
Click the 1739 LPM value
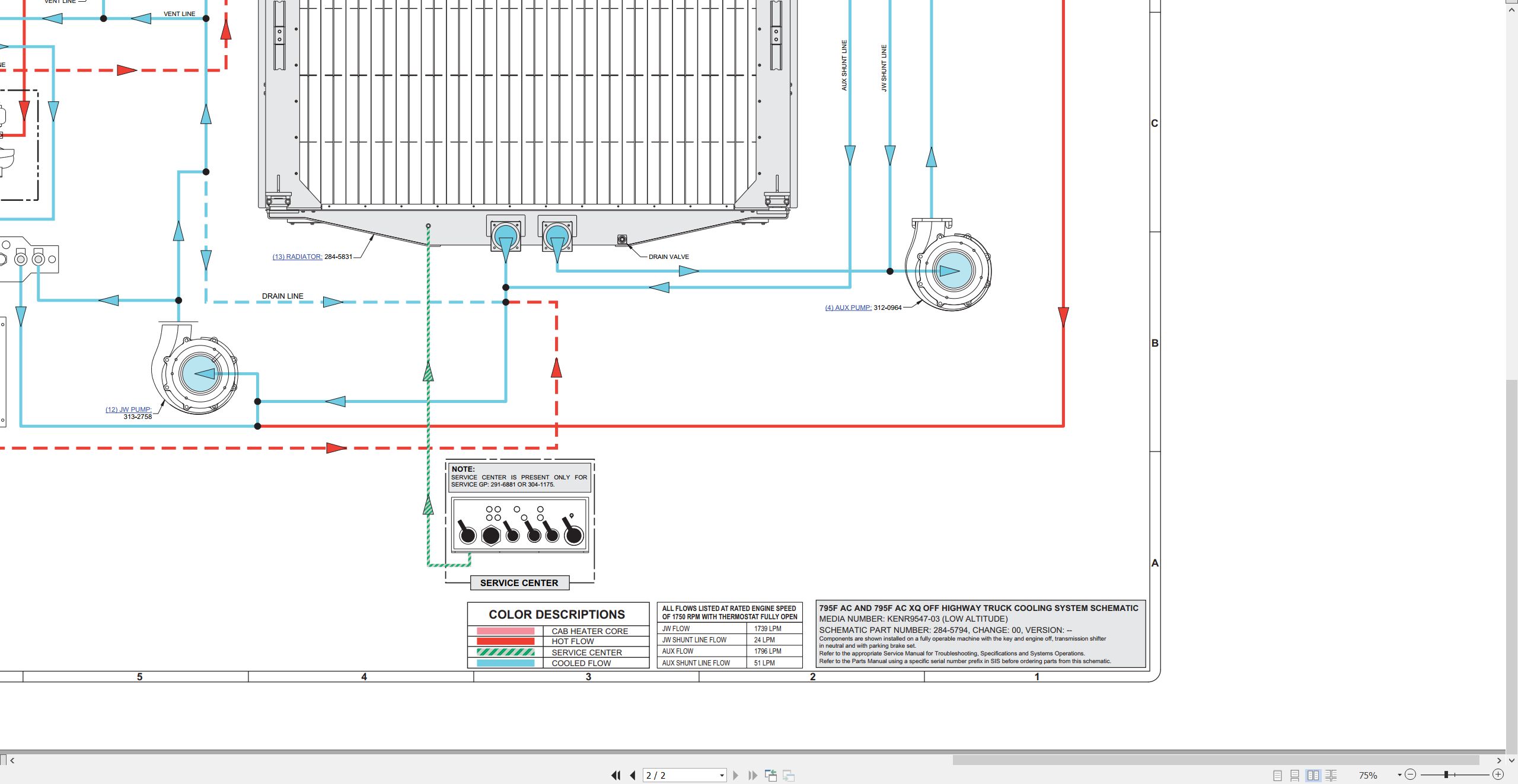click(x=768, y=629)
